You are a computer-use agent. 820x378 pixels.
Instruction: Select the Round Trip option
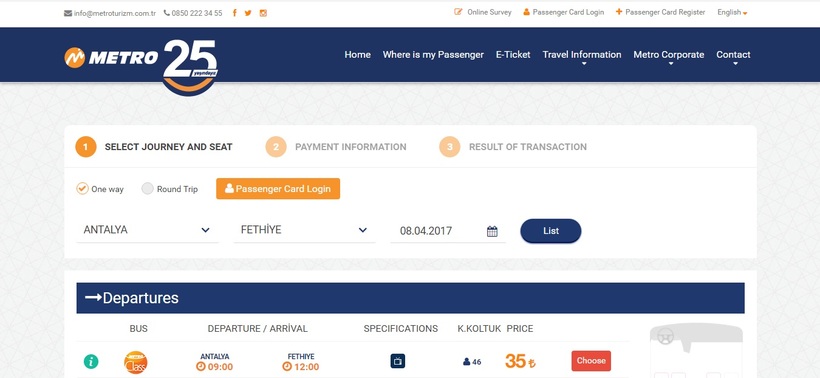click(169, 189)
